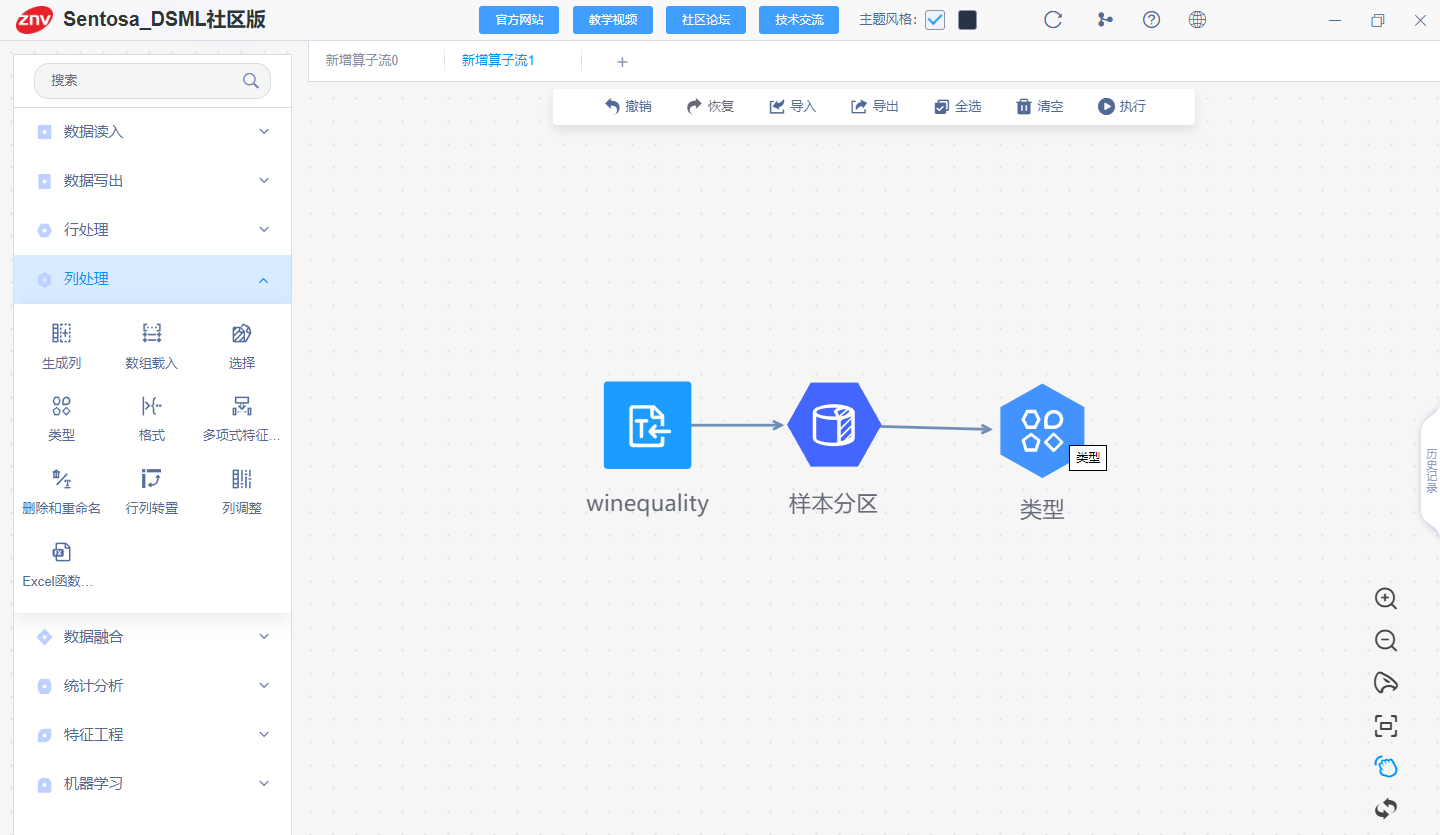Zoom in the canvas
The height and width of the screenshot is (835, 1440).
tap(1385, 599)
